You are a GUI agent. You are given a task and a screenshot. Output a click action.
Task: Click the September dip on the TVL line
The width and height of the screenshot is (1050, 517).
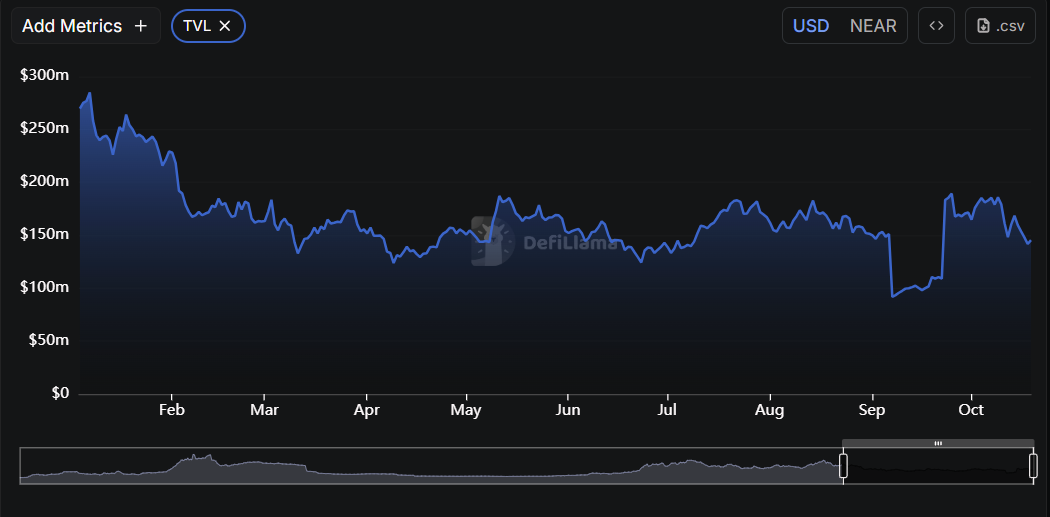pyautogui.click(x=893, y=296)
